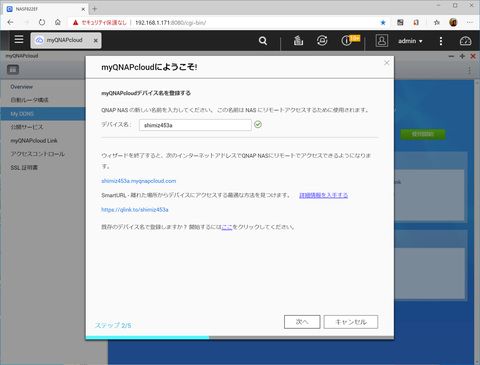Click the wizard progress bar

[x=239, y=338]
